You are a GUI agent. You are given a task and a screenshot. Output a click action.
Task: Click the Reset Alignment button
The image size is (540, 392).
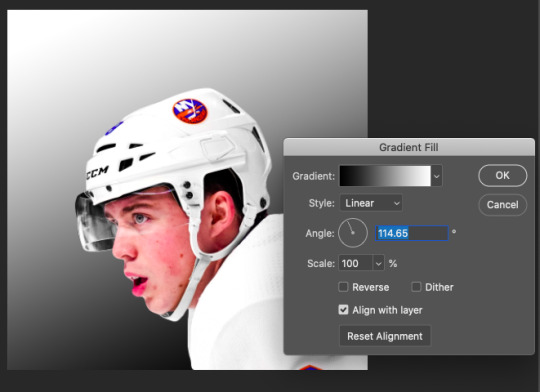385,336
